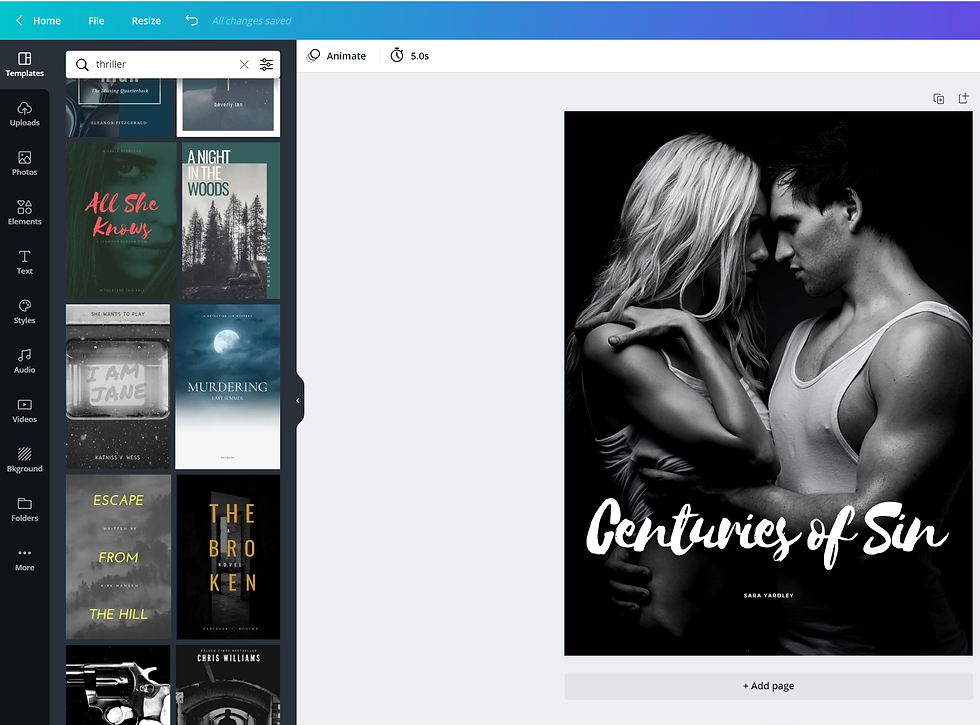Clear the thriller search text

pos(244,64)
